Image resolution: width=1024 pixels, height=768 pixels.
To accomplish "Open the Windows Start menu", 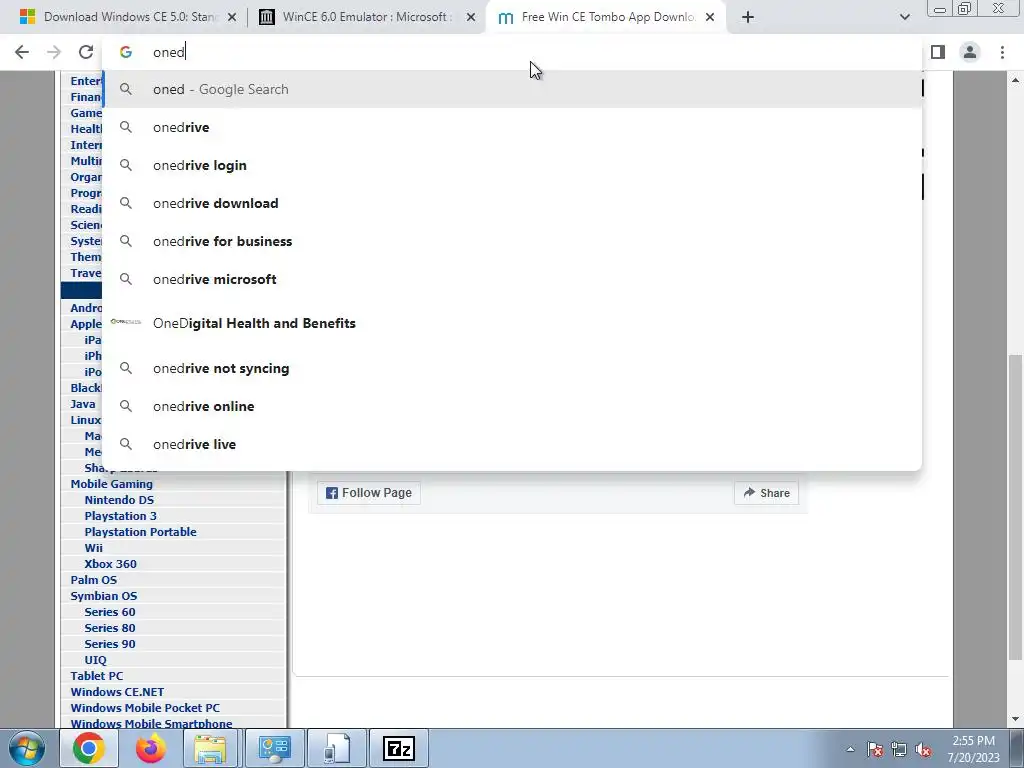I will click(x=27, y=748).
